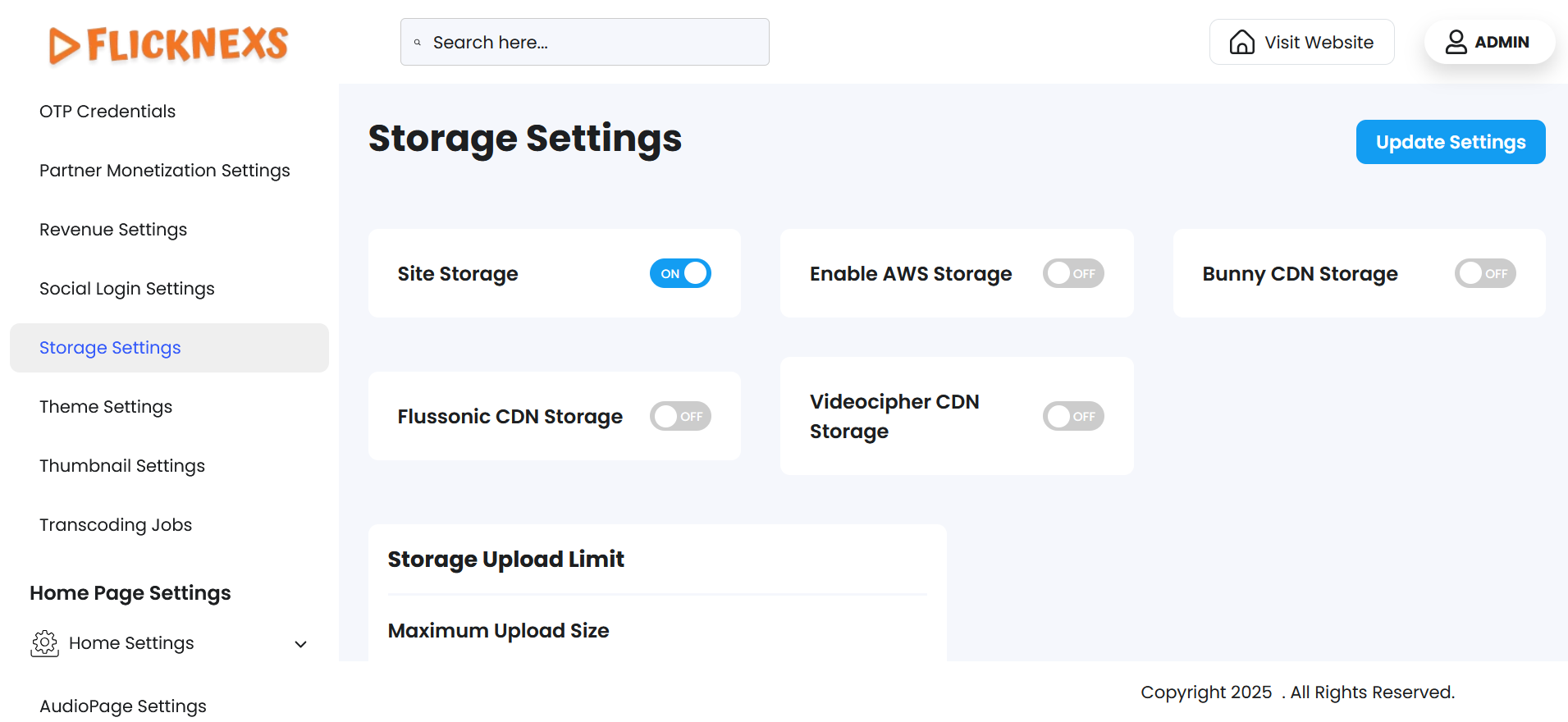The image size is (1568, 722).
Task: Click the admin user profile icon
Action: point(1456,42)
